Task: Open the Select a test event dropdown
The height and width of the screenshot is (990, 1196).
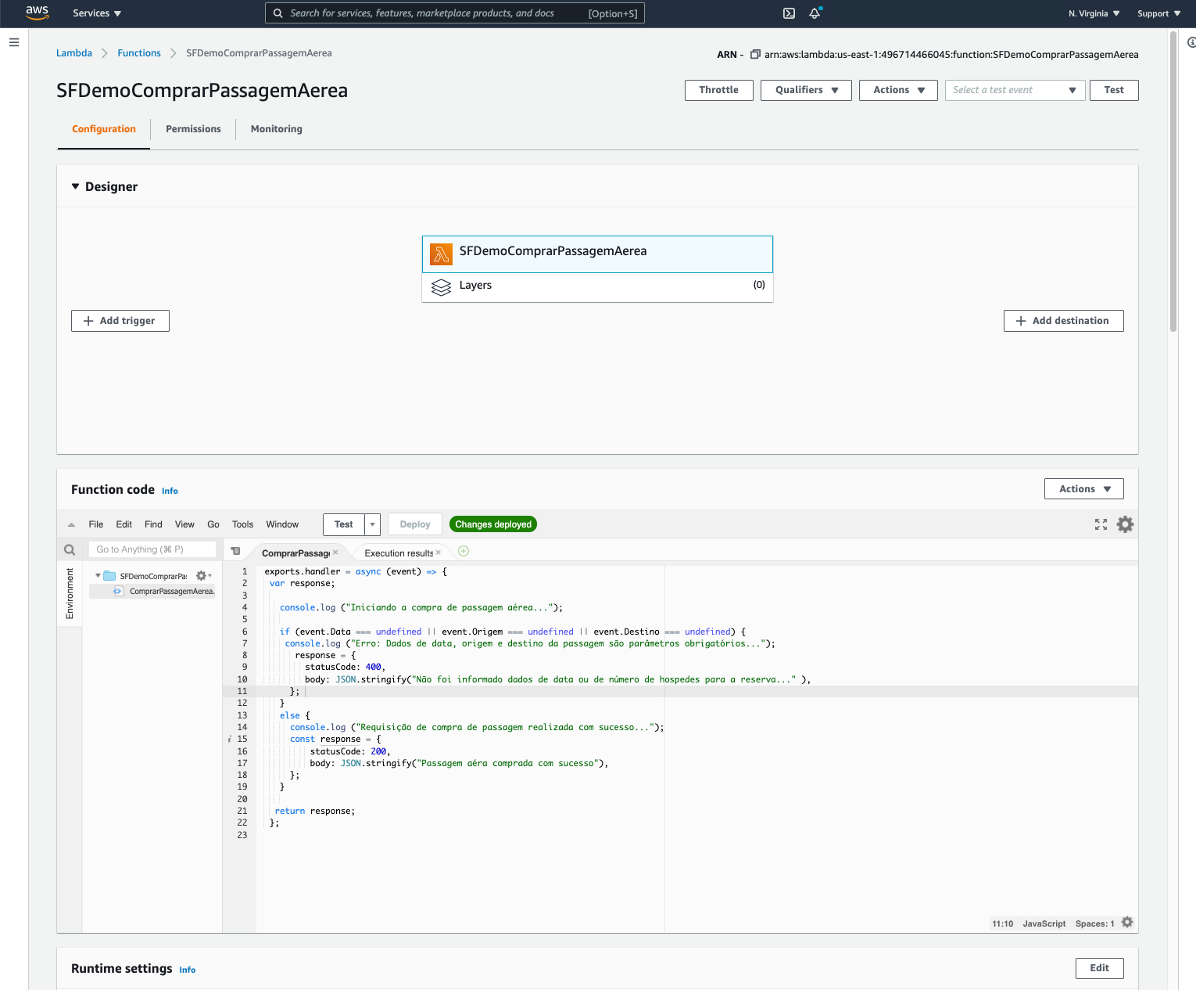Action: (x=1015, y=90)
